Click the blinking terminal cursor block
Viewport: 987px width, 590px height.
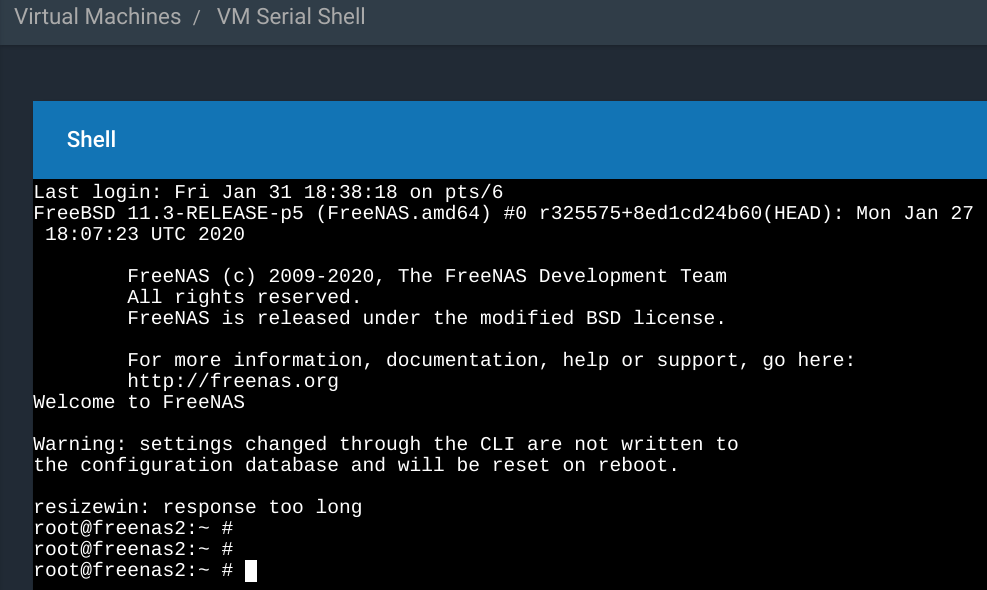point(251,570)
